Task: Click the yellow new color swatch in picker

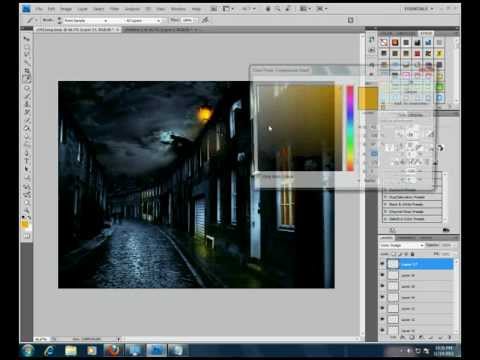Action: [368, 98]
